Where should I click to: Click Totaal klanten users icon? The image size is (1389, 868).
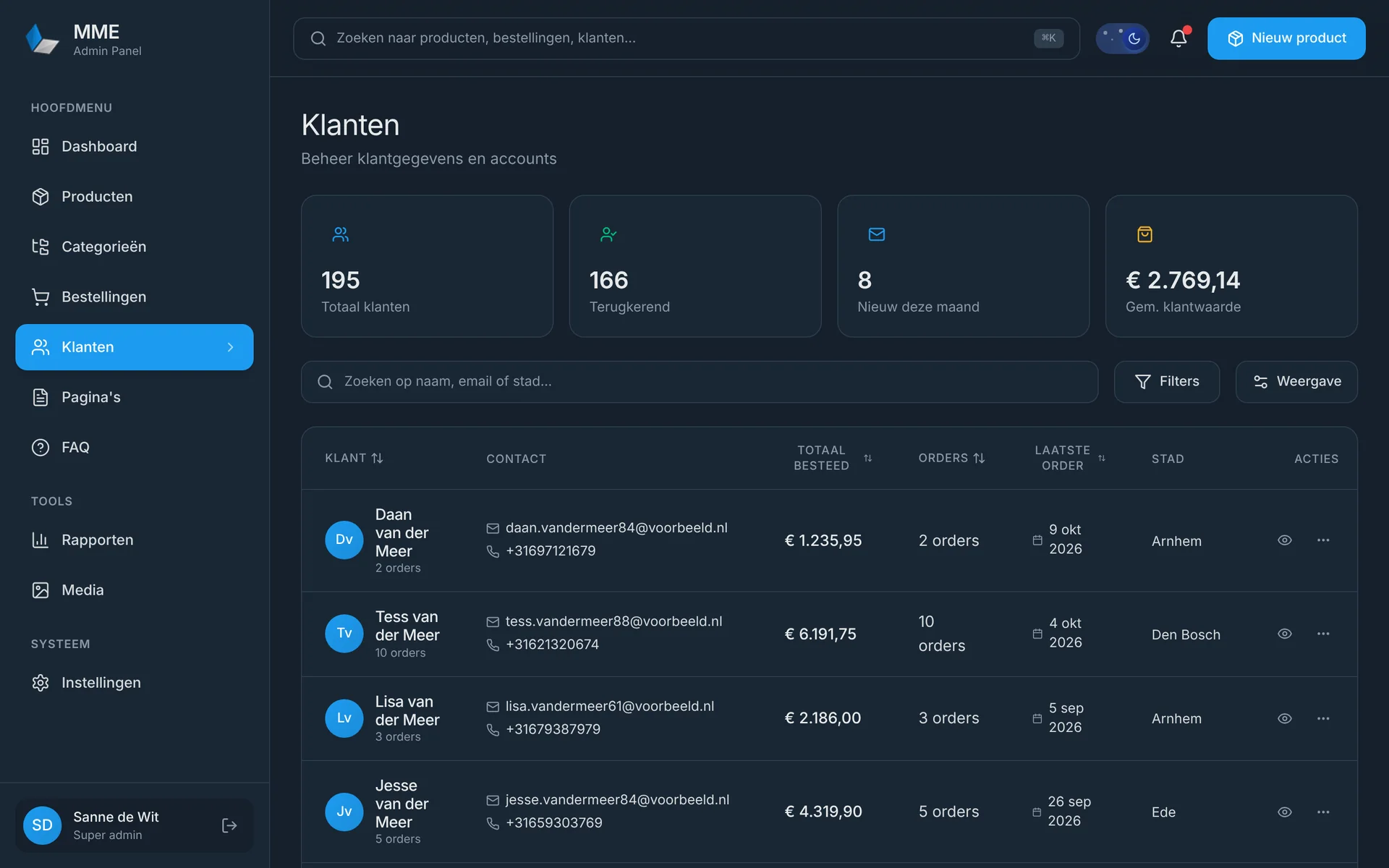pyautogui.click(x=341, y=234)
